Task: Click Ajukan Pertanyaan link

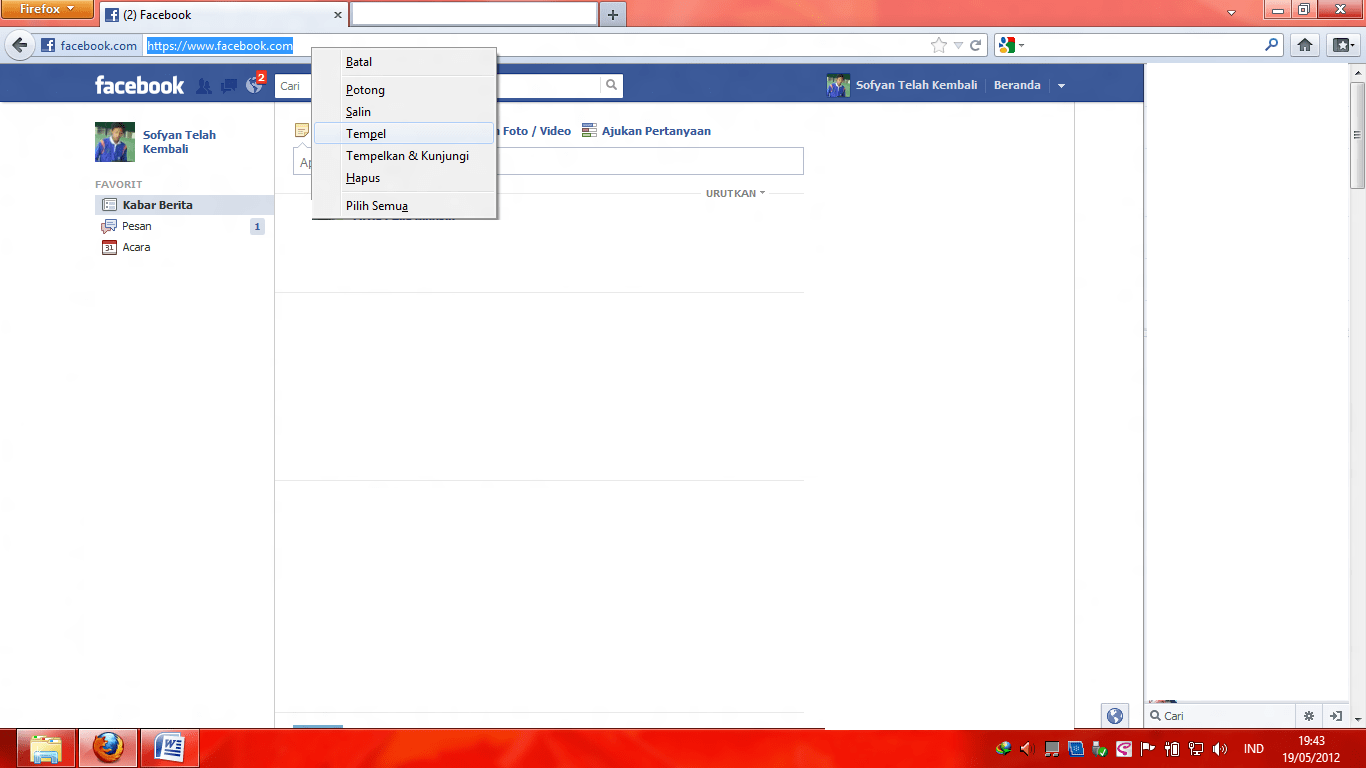Action: [x=656, y=131]
